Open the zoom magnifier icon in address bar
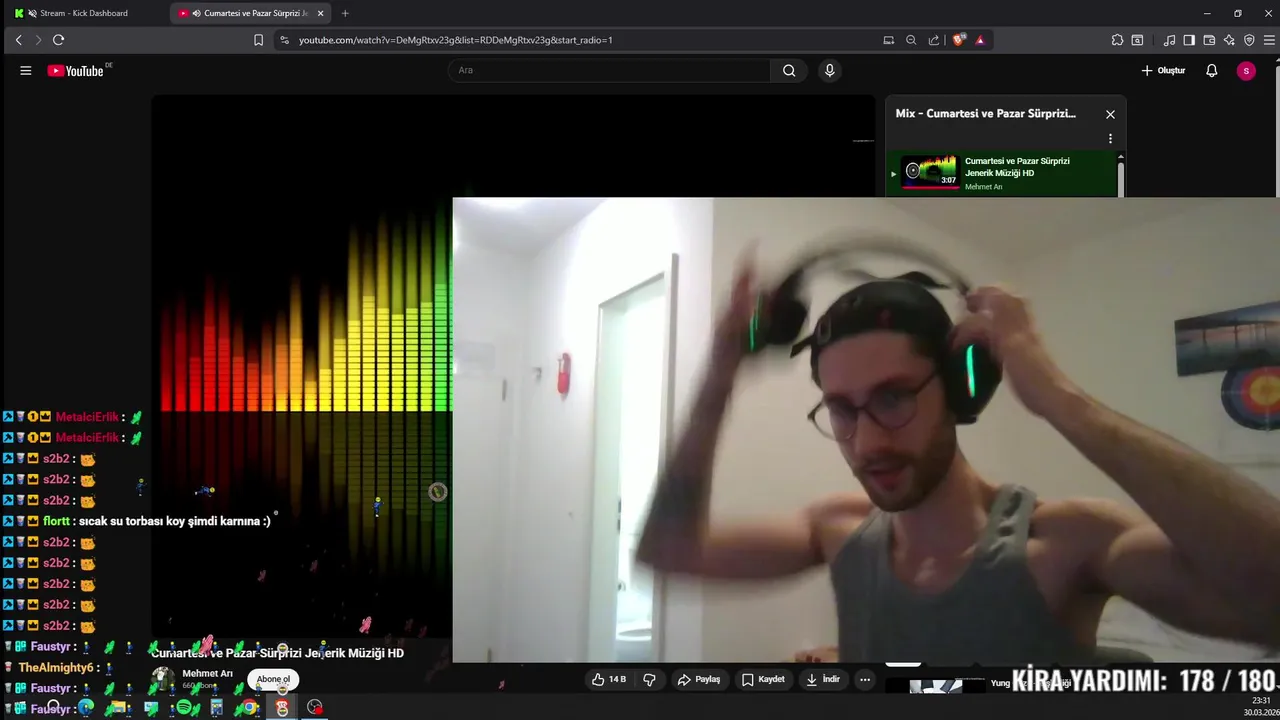Image resolution: width=1280 pixels, height=720 pixels. click(911, 40)
